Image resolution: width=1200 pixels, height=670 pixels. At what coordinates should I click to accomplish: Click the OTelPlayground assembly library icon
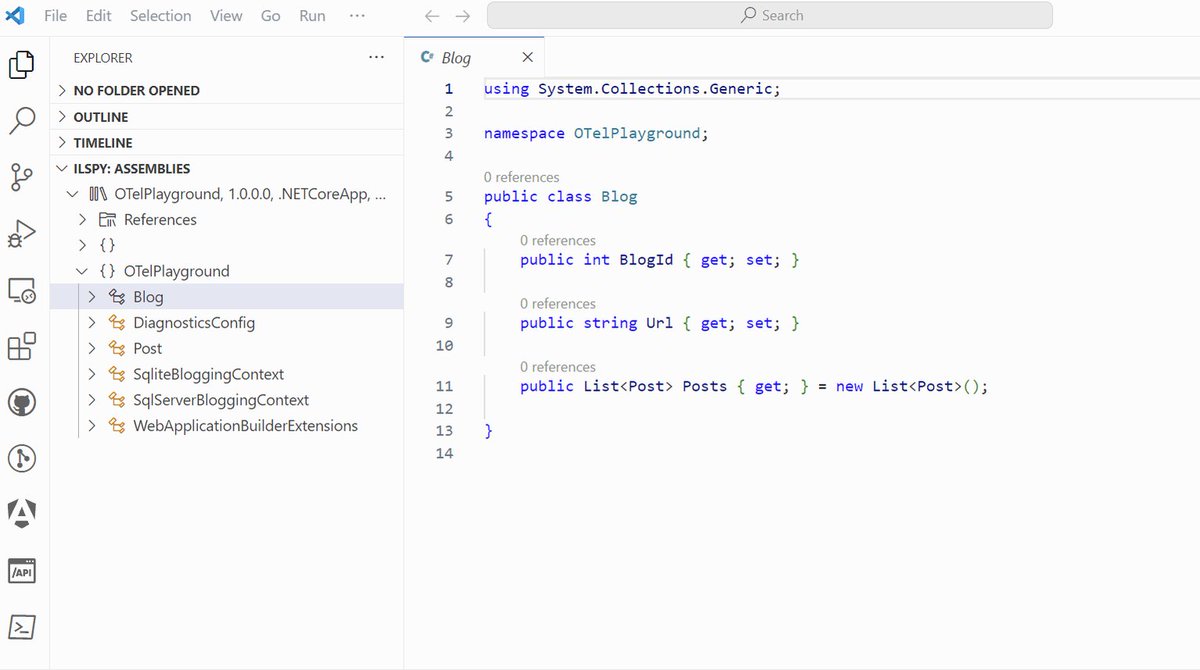coord(98,194)
